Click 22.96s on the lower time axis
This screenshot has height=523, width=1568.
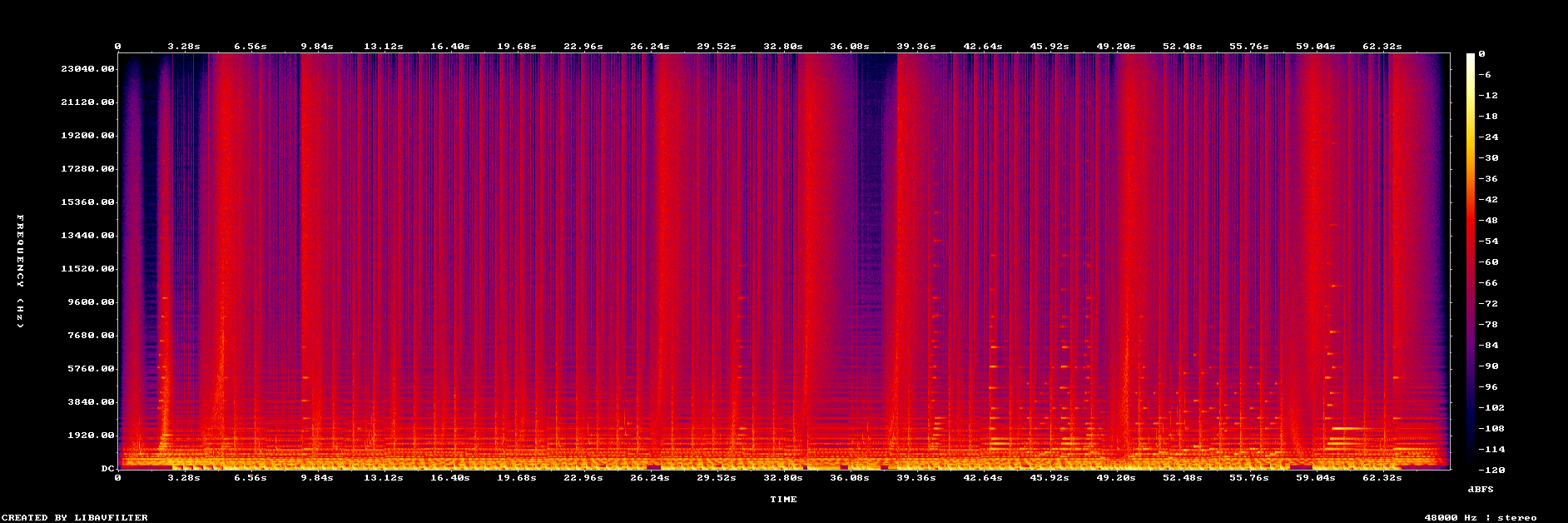[583, 478]
